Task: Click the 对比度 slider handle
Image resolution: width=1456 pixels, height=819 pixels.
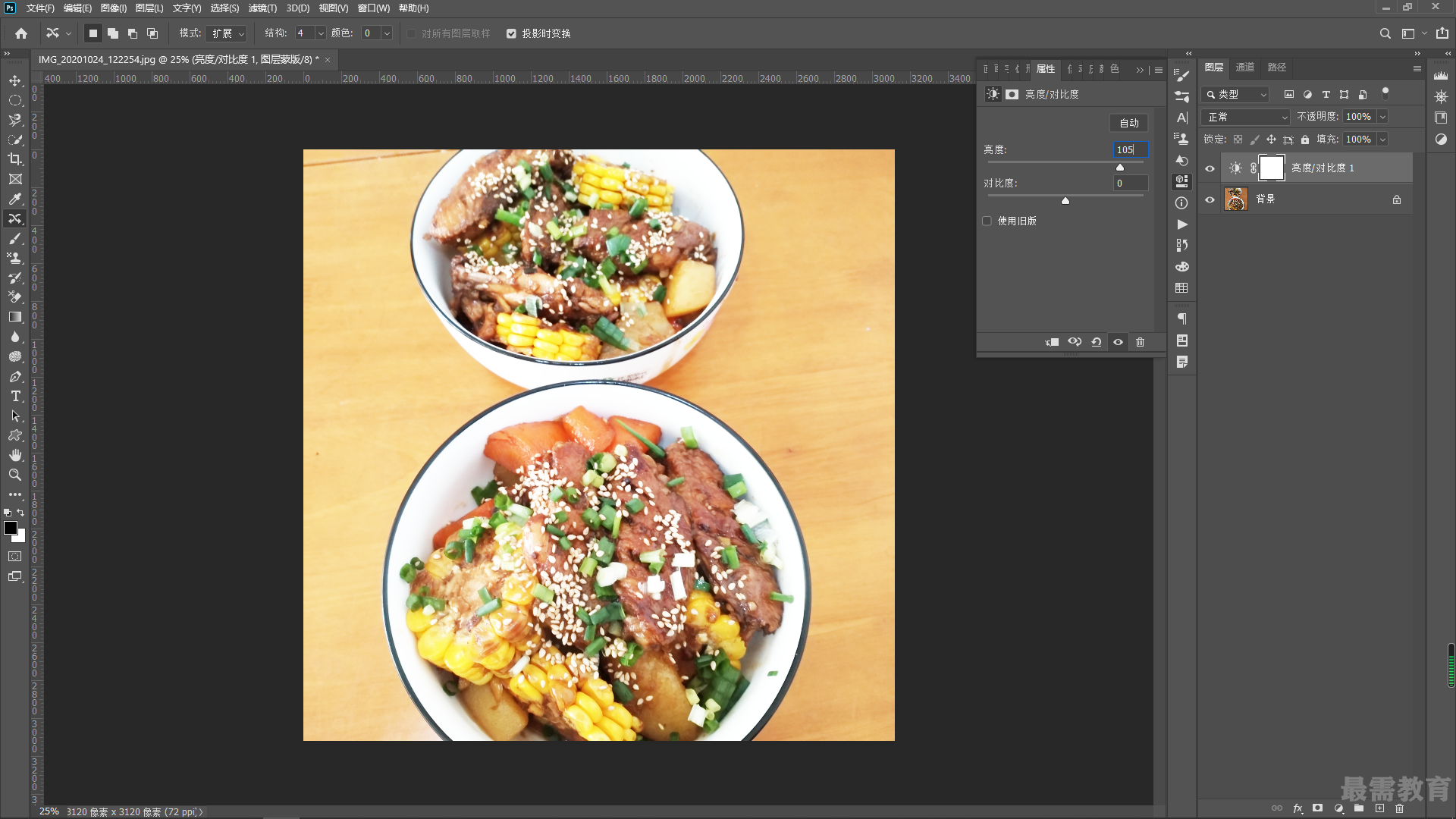Action: click(x=1065, y=200)
